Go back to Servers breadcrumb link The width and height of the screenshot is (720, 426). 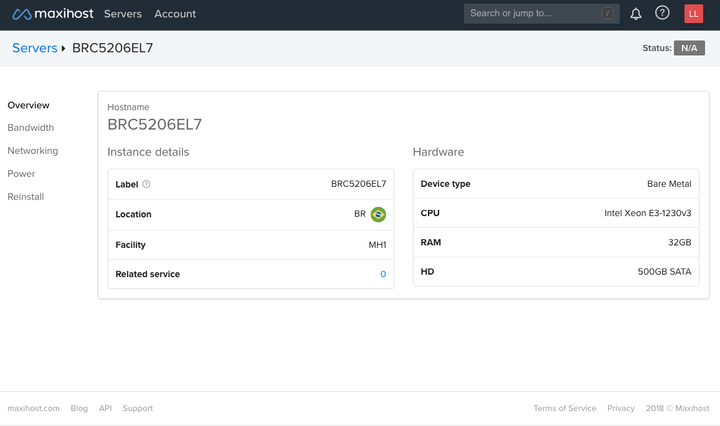35,48
